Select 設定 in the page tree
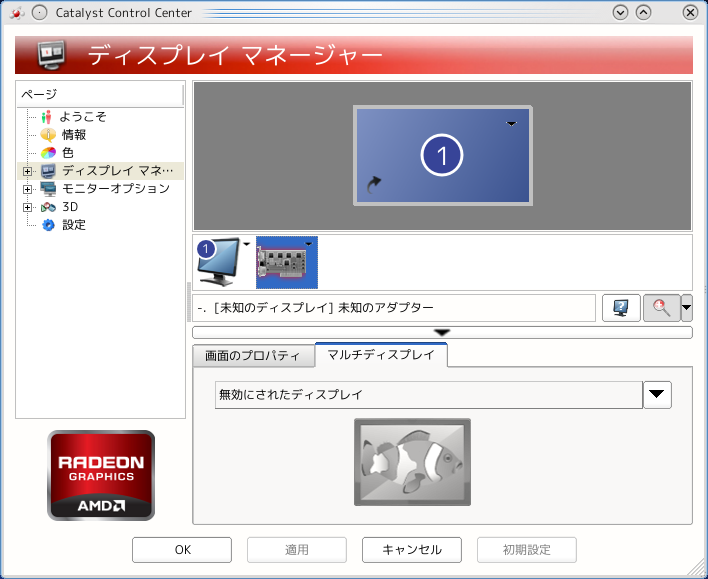The height and width of the screenshot is (579, 708). [x=74, y=225]
